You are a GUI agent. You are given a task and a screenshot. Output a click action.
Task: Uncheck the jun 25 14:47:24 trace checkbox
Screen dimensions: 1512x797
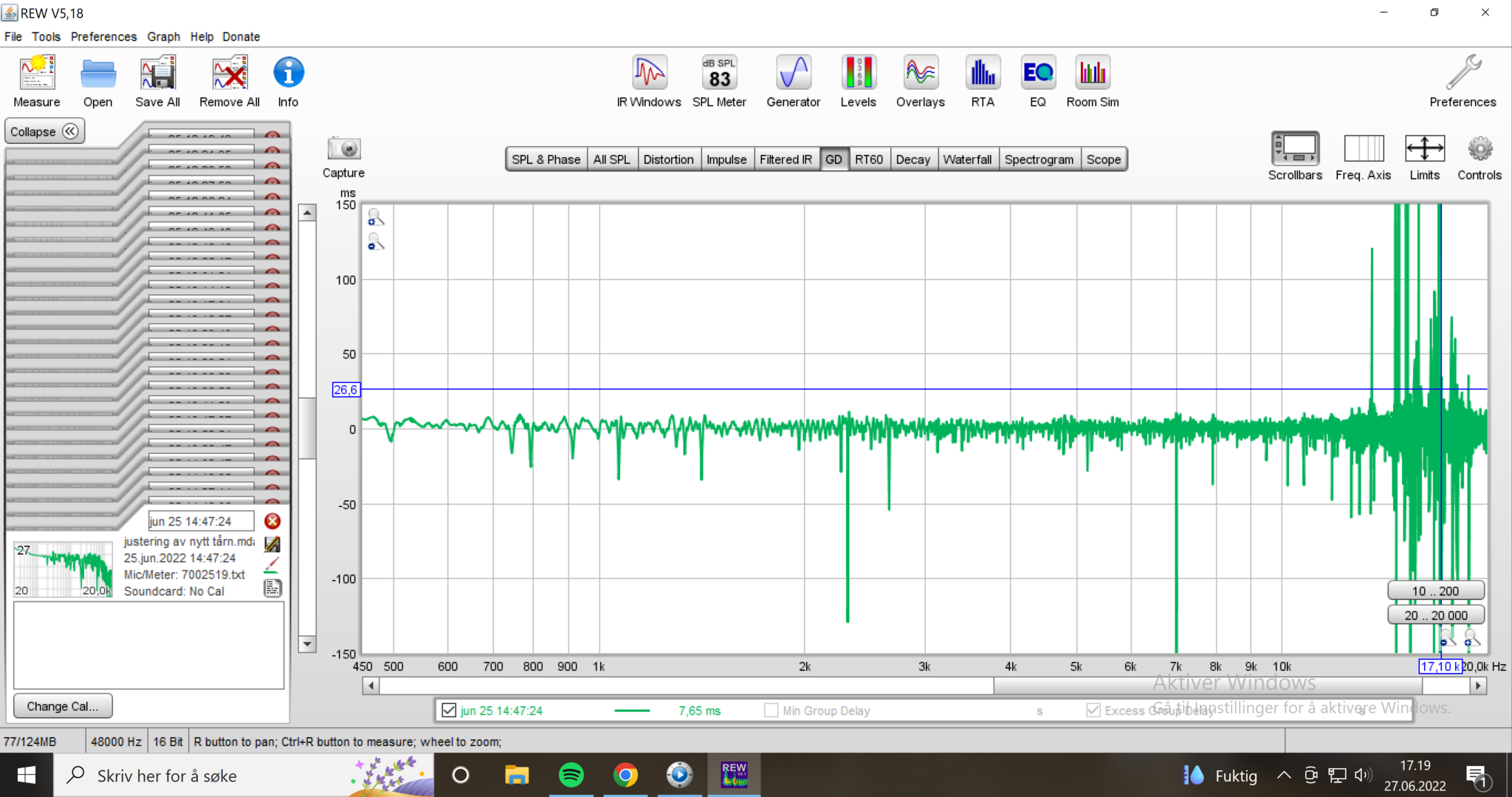[449, 710]
